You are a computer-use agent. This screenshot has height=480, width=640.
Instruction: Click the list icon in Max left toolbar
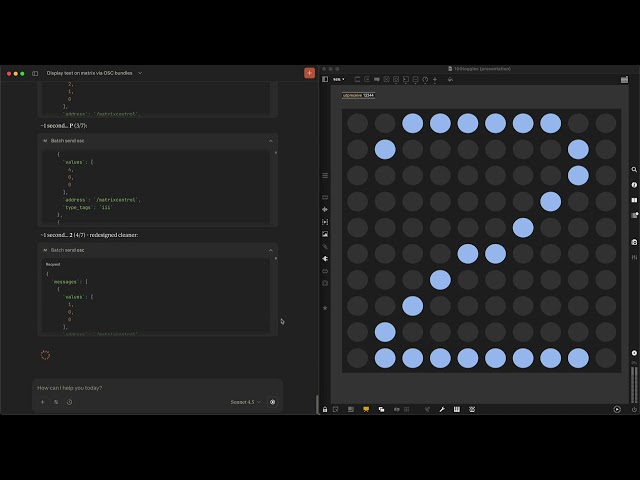click(325, 176)
